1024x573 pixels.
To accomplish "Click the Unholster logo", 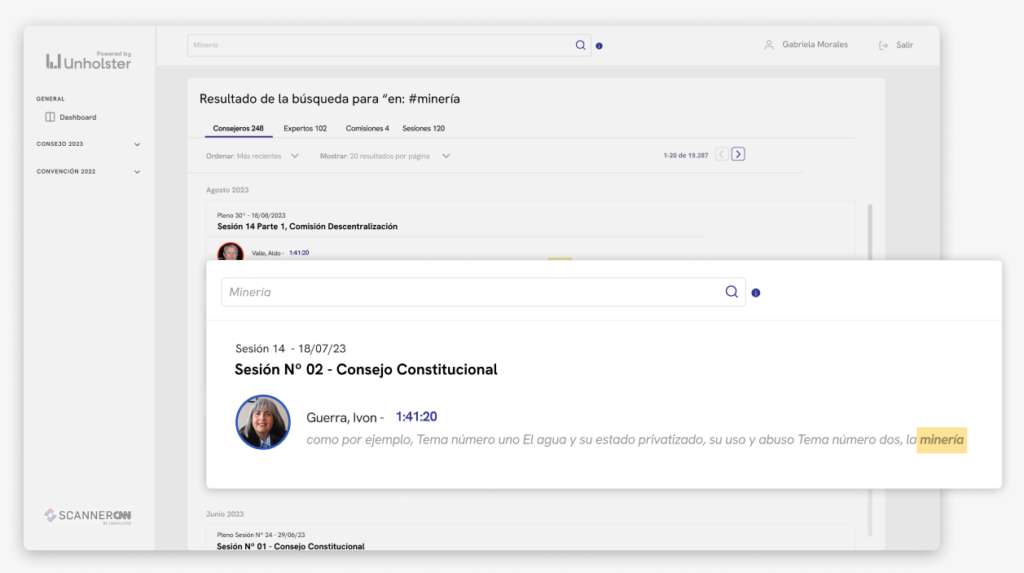I will tap(88, 61).
